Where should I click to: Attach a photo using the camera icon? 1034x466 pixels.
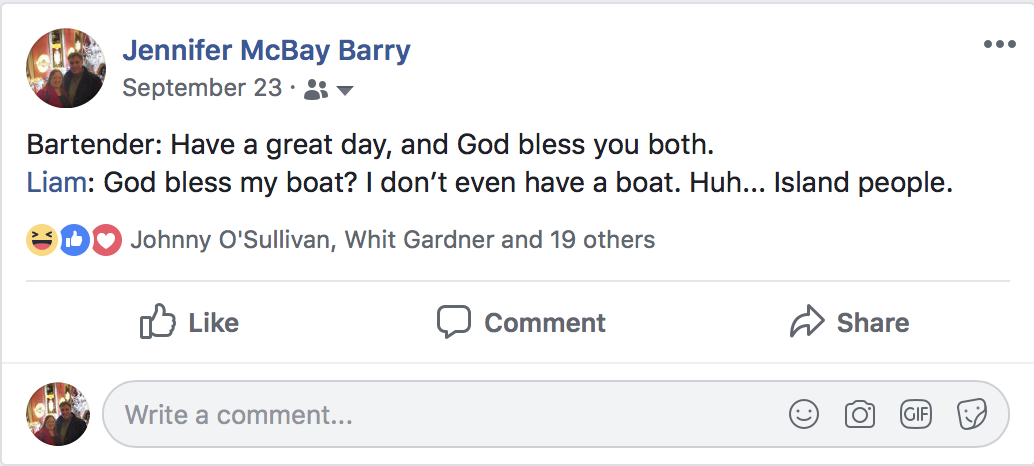pyautogui.click(x=860, y=414)
